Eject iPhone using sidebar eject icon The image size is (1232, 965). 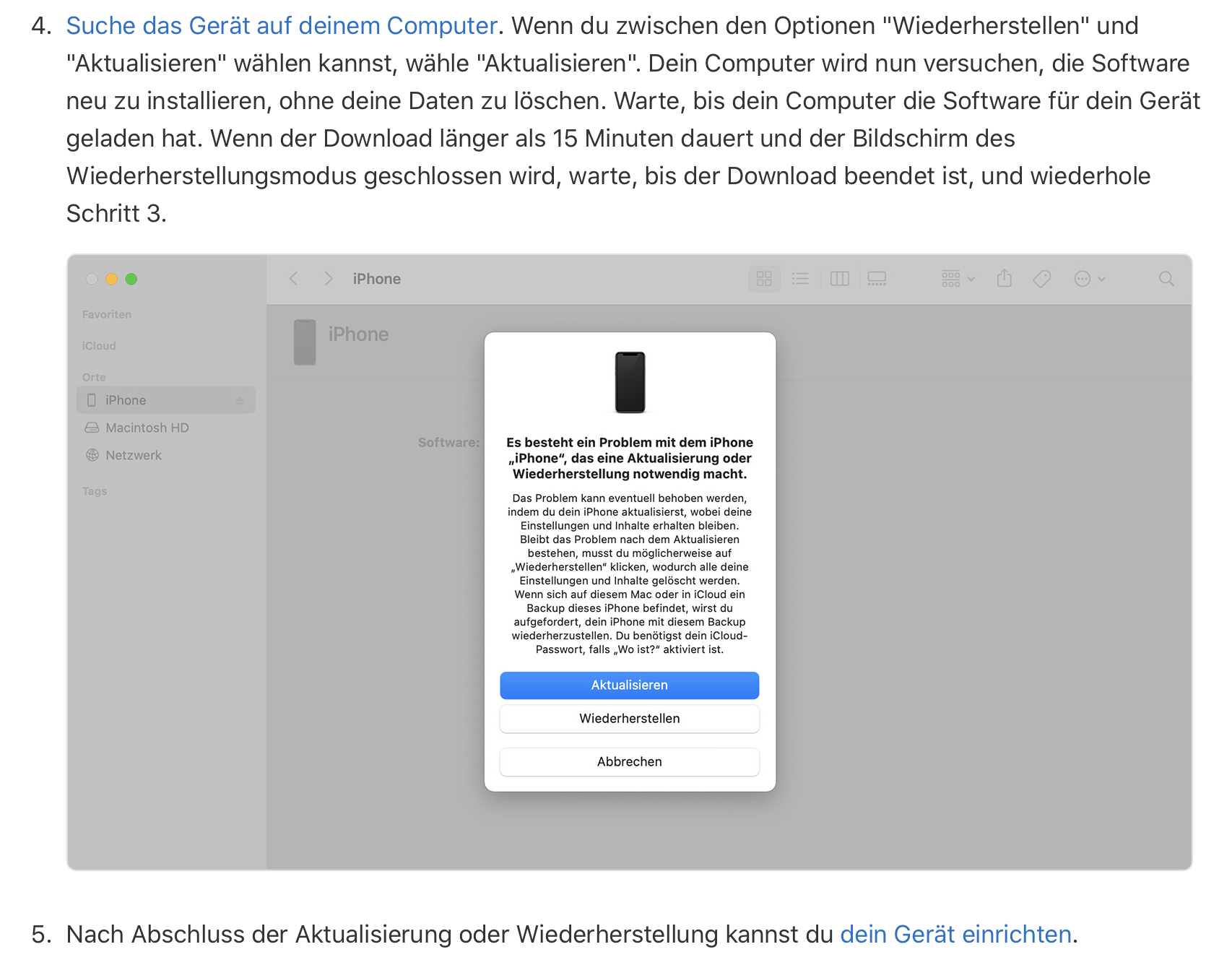240,400
